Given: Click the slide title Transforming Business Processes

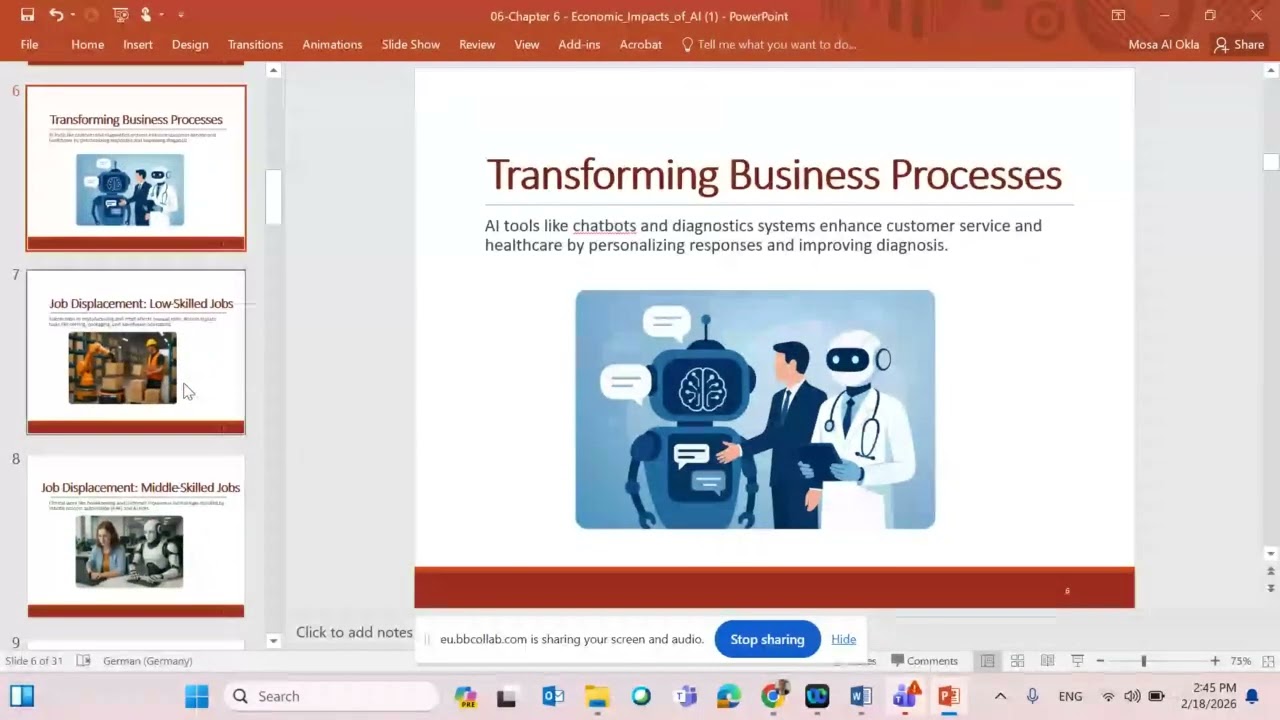Looking at the screenshot, I should 774,175.
